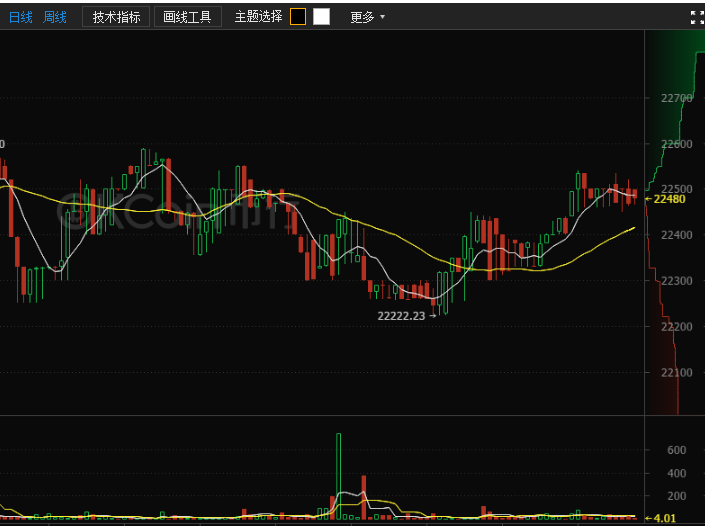This screenshot has width=705, height=526.
Task: Click the fullscreen expand icon
Action: click(x=697, y=17)
